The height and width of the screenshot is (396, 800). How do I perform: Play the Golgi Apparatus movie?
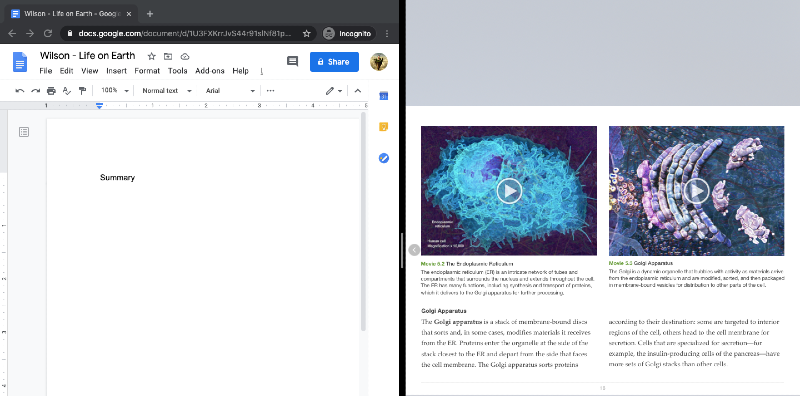click(x=696, y=191)
